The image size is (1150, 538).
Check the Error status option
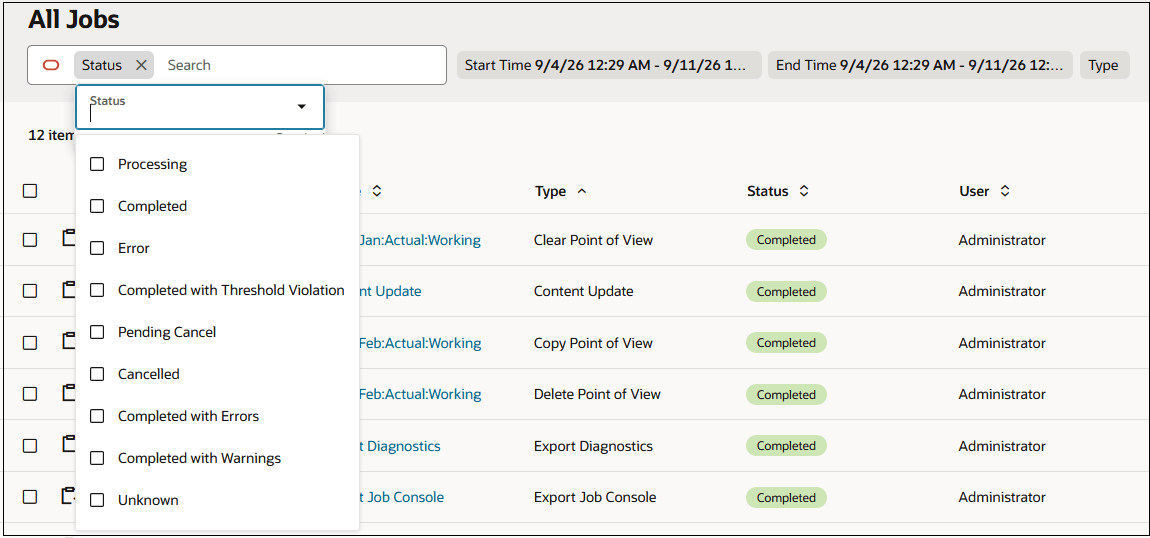[x=97, y=248]
